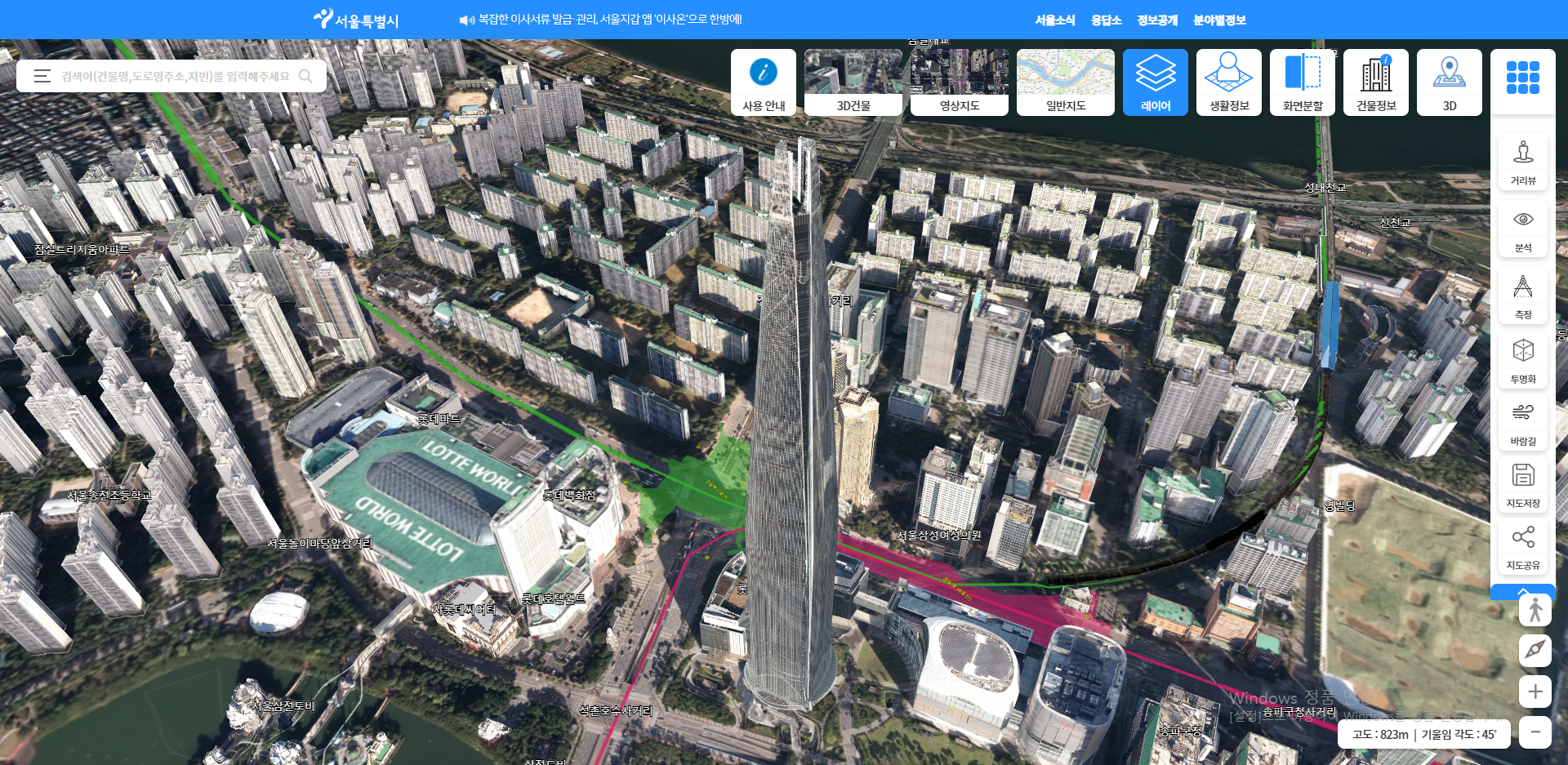Click the 성내천교 bridge label
Image resolution: width=1568 pixels, height=765 pixels.
pyautogui.click(x=1325, y=188)
